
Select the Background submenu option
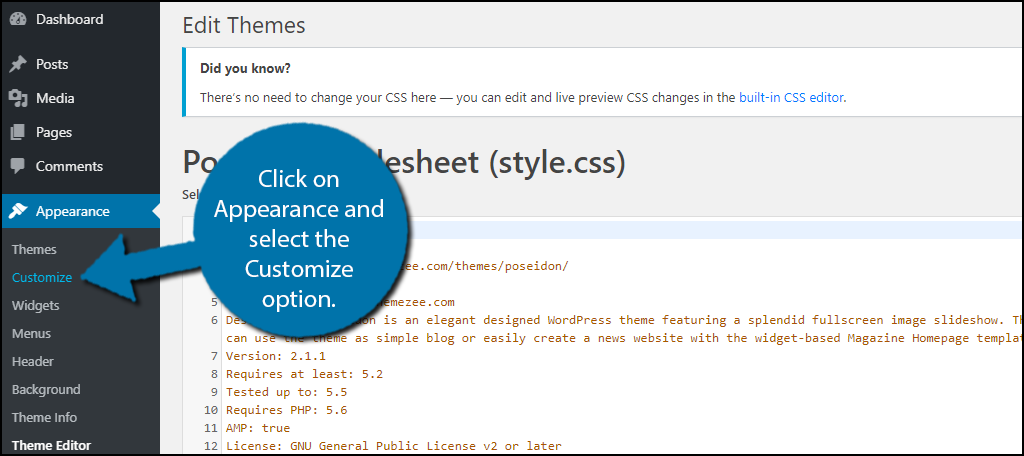(46, 389)
